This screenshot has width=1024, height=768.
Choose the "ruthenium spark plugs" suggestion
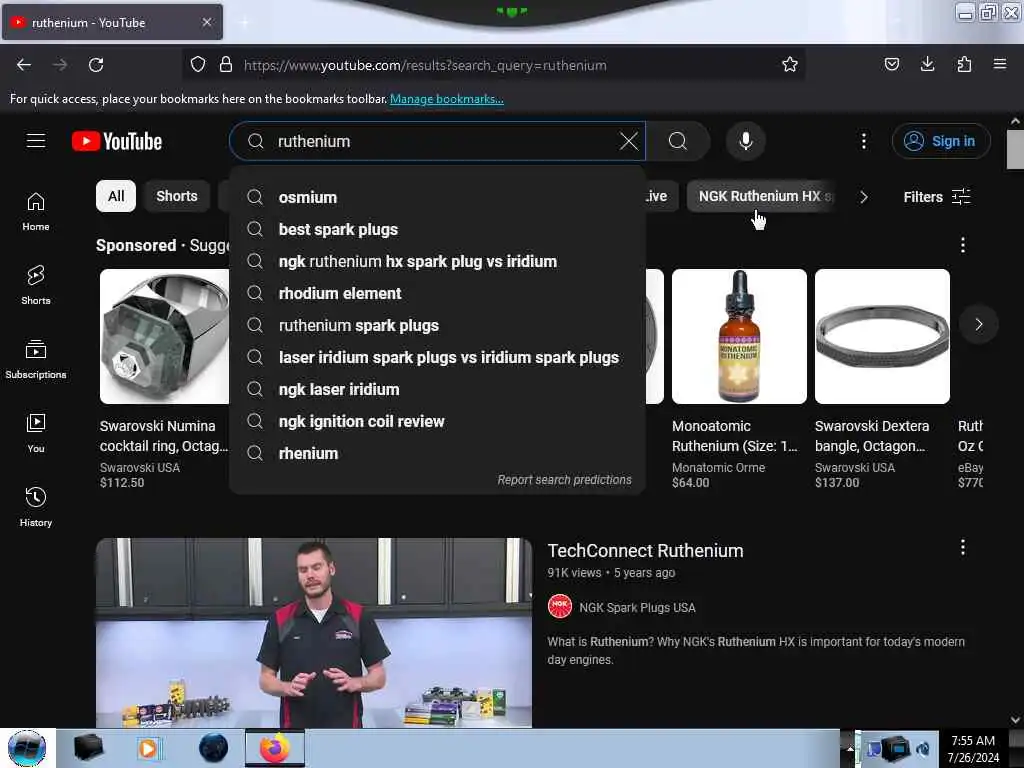[437, 325]
